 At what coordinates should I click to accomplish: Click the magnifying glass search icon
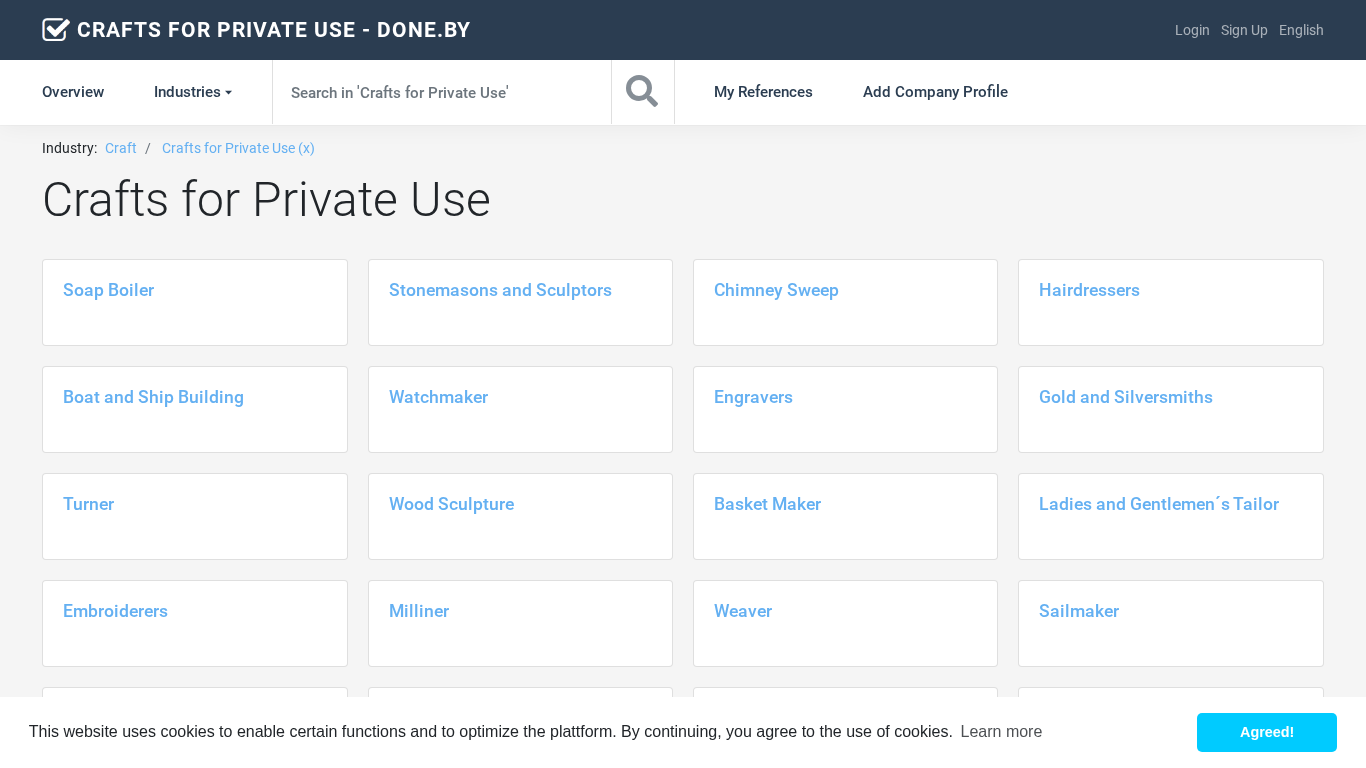click(x=642, y=92)
